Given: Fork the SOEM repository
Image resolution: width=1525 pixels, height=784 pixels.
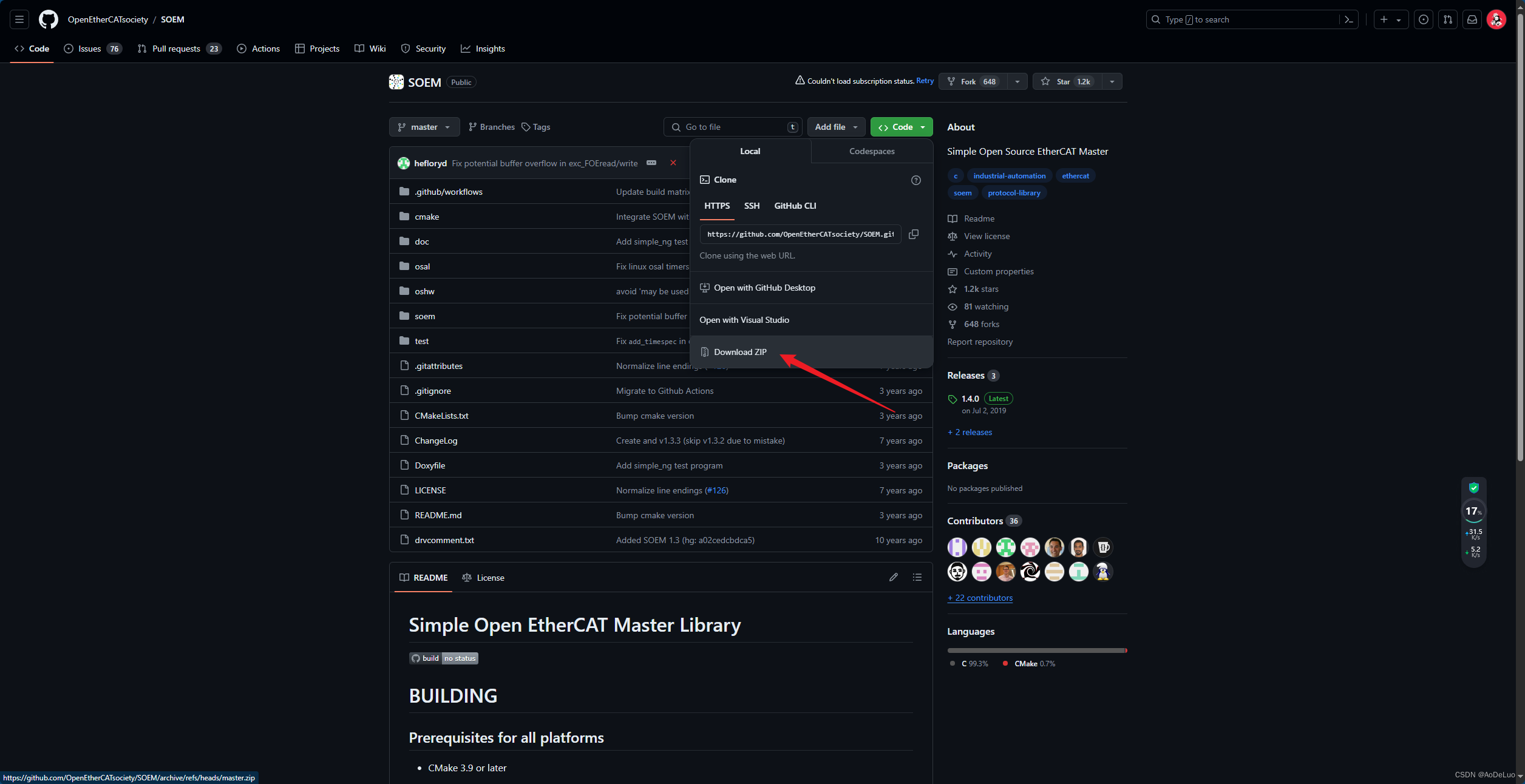Looking at the screenshot, I should (x=973, y=81).
